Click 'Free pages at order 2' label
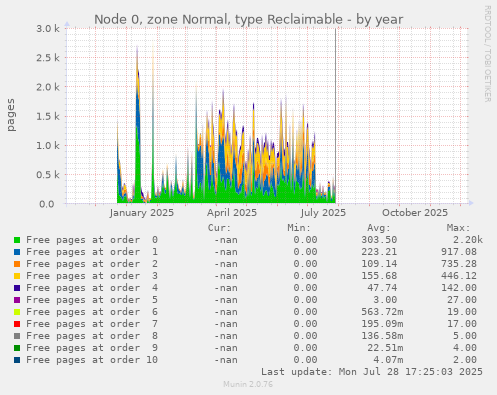Viewport: 497px width, 395px height. 92,264
